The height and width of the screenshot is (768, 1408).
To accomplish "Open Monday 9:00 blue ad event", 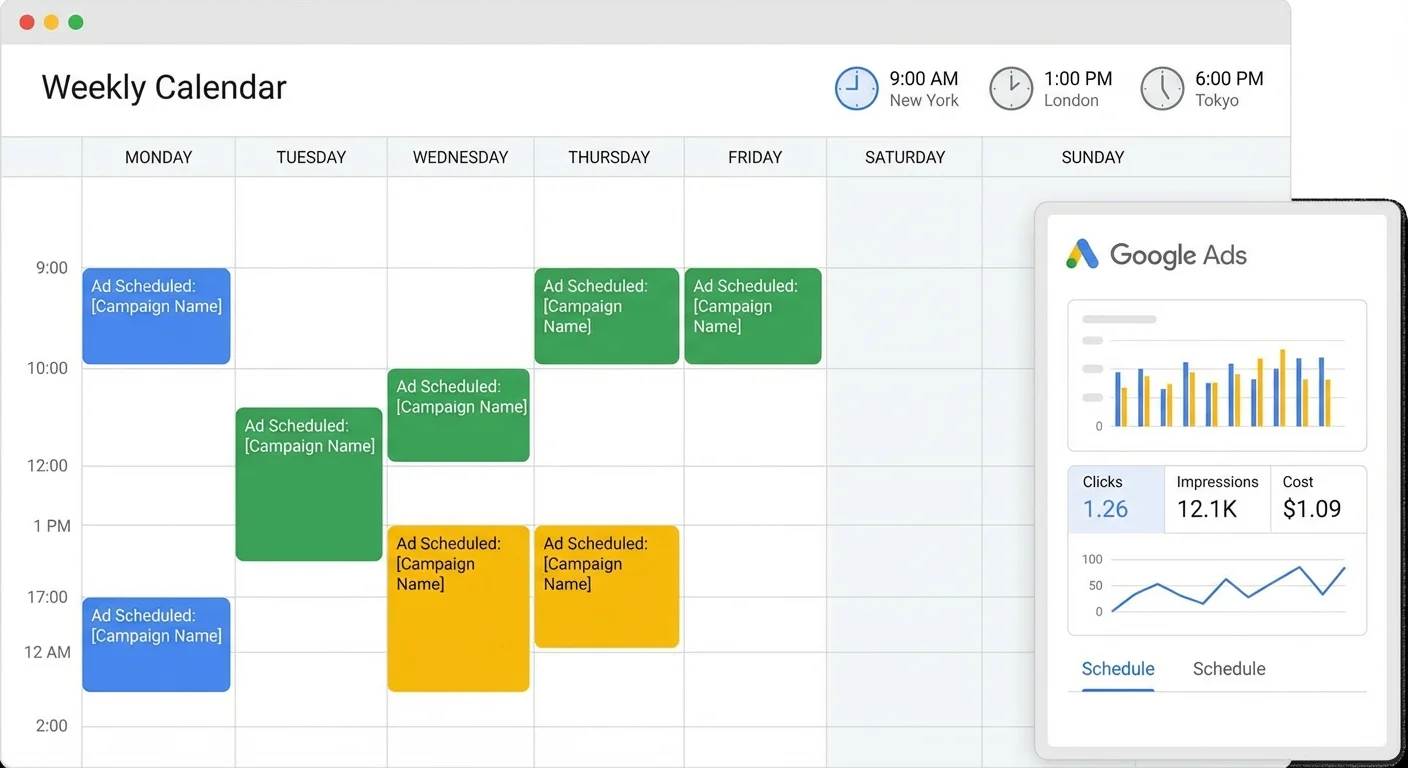I will pos(156,316).
